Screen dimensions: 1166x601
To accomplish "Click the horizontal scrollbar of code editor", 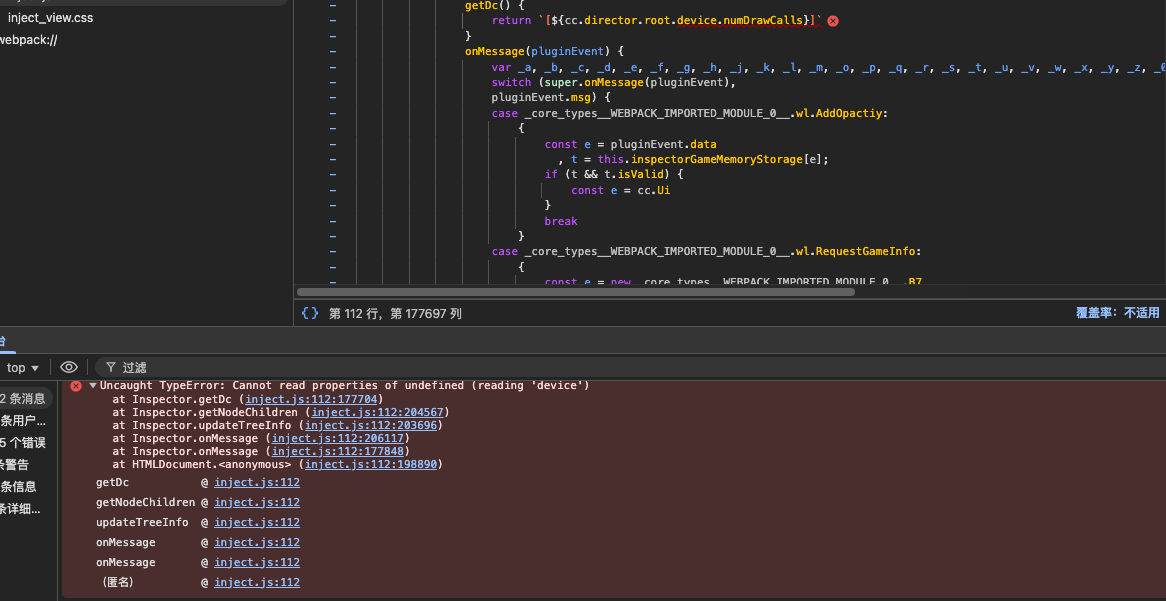I will (576, 292).
